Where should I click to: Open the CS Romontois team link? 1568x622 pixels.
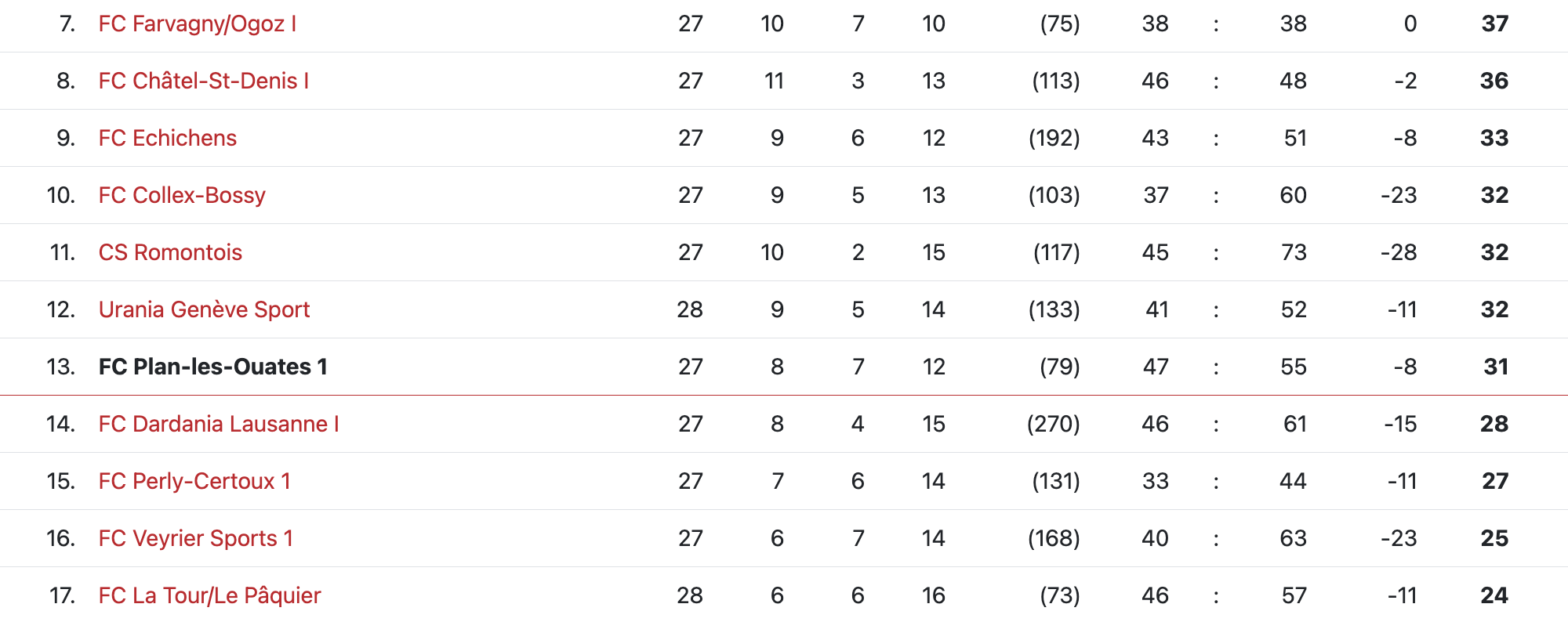(170, 252)
